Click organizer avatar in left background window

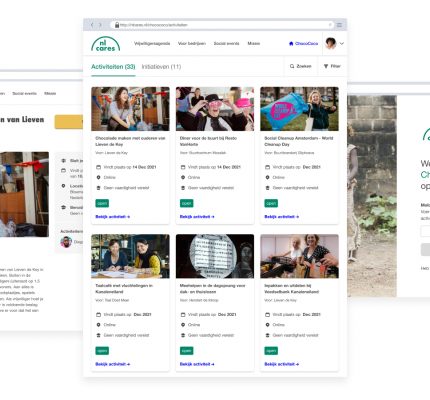click(x=66, y=242)
